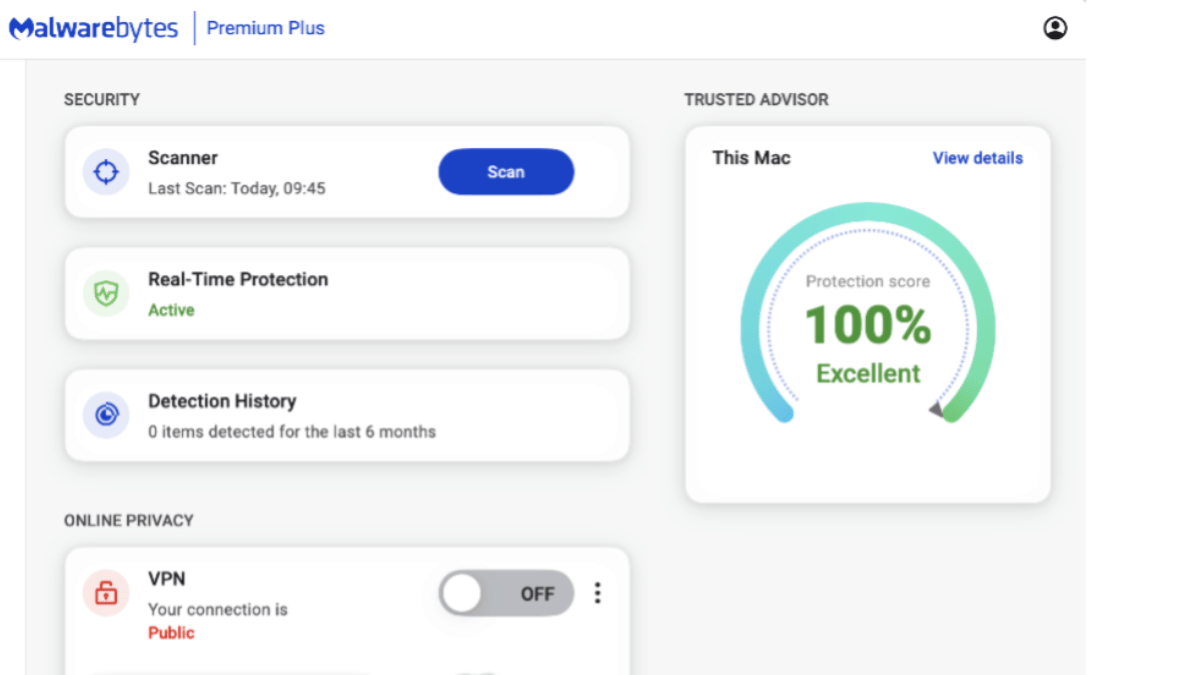The height and width of the screenshot is (675, 1200).
Task: Click the red Public connection status
Action: point(171,633)
